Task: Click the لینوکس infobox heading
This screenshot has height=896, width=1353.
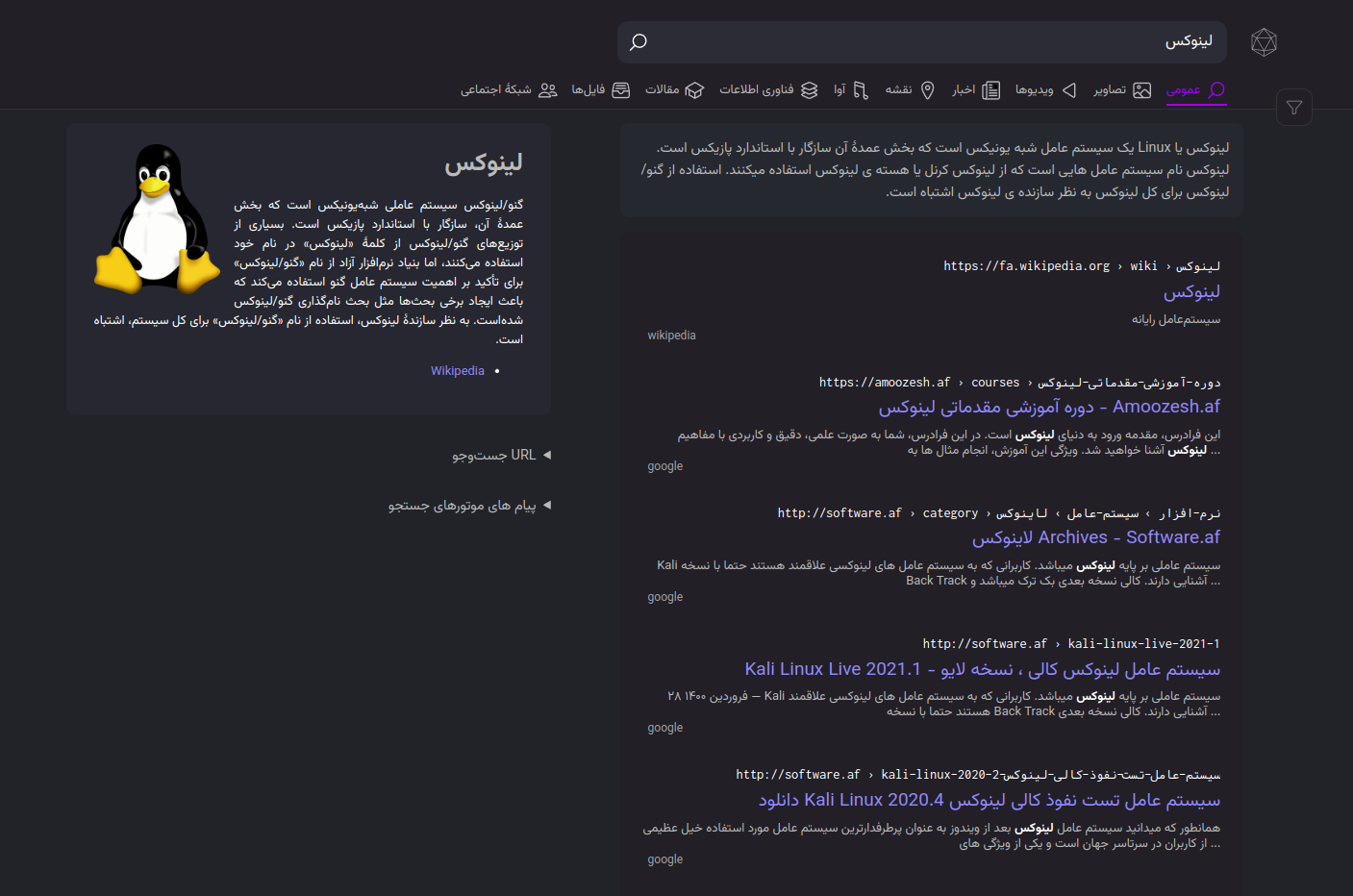Action: (x=484, y=163)
